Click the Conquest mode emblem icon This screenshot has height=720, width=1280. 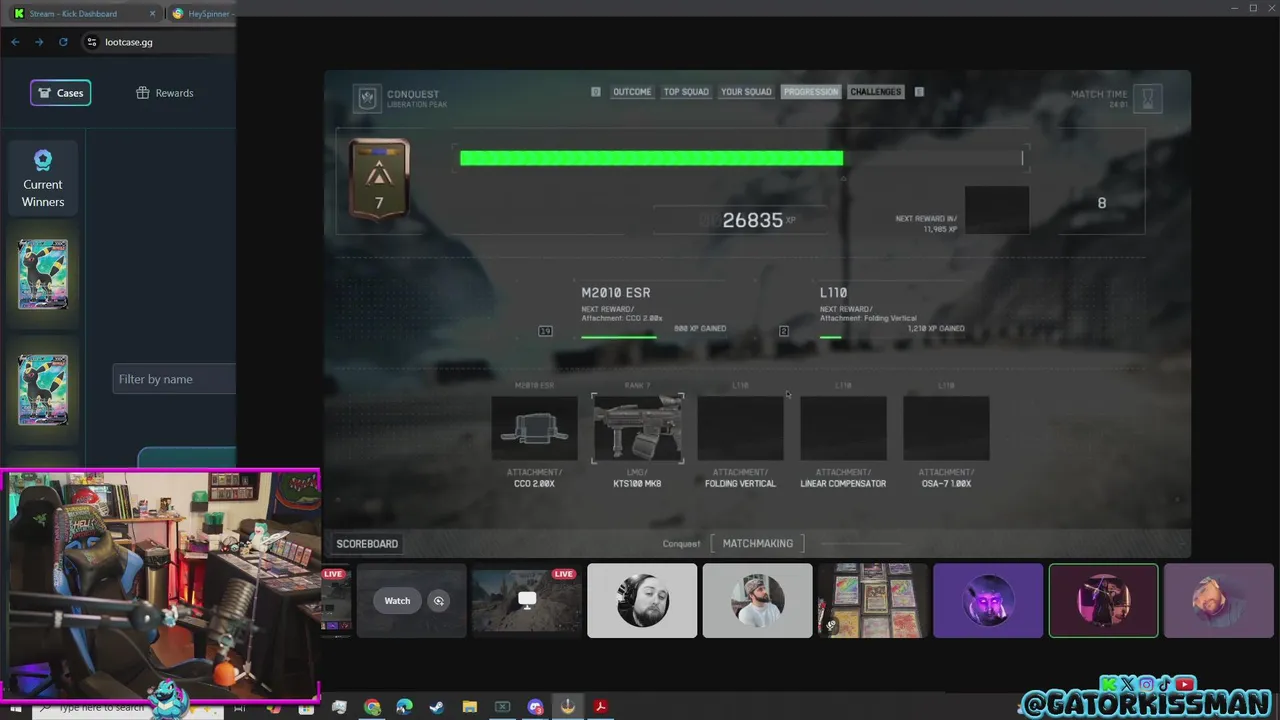[x=367, y=98]
